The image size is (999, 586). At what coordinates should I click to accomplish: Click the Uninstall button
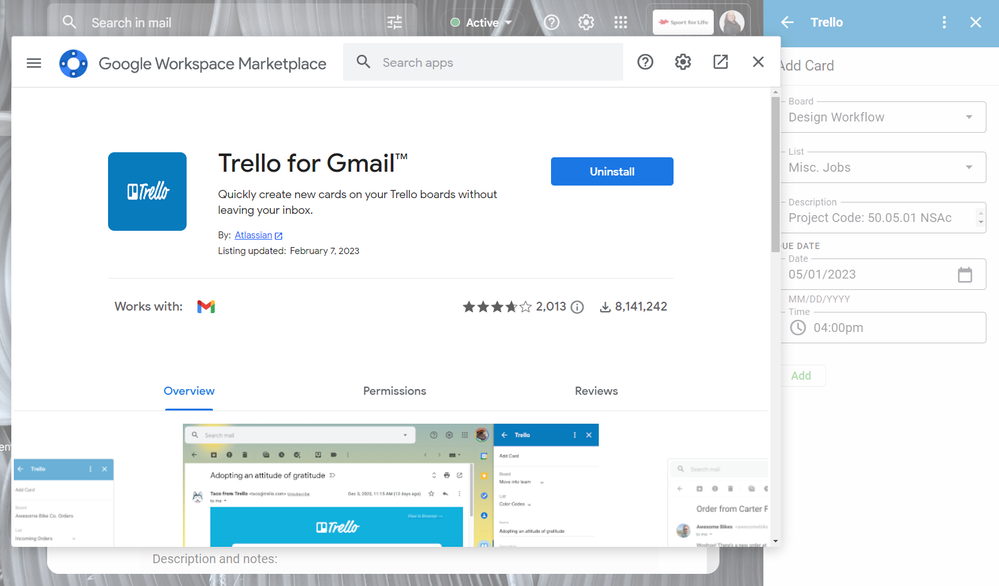point(612,171)
